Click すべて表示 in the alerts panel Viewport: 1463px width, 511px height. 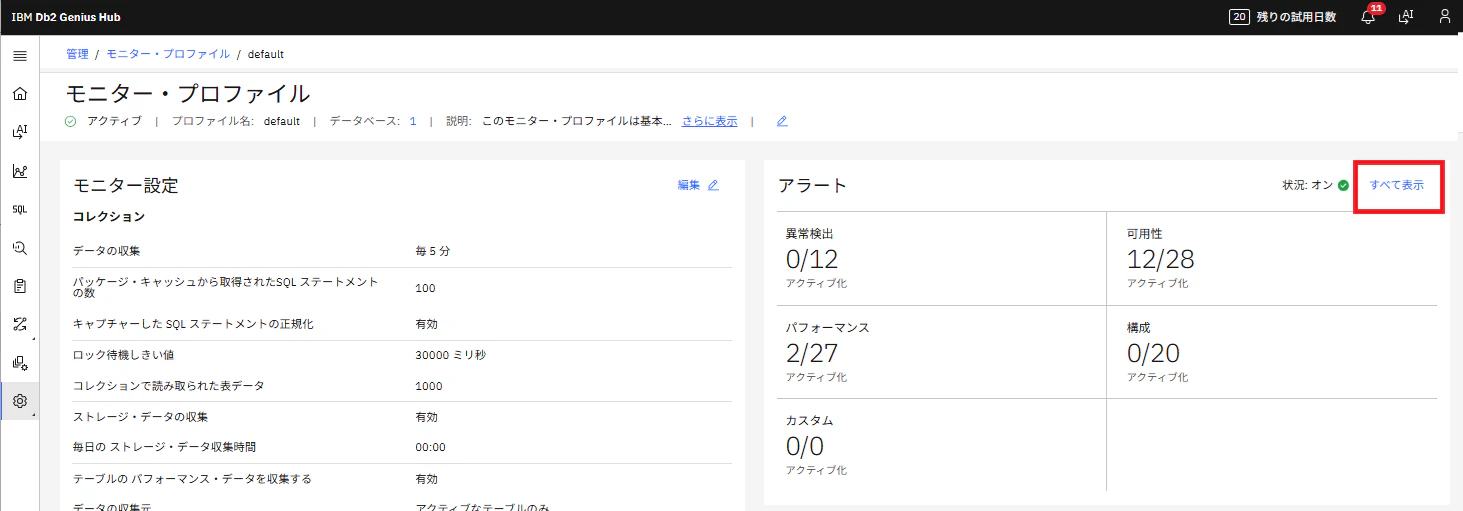coord(1397,185)
